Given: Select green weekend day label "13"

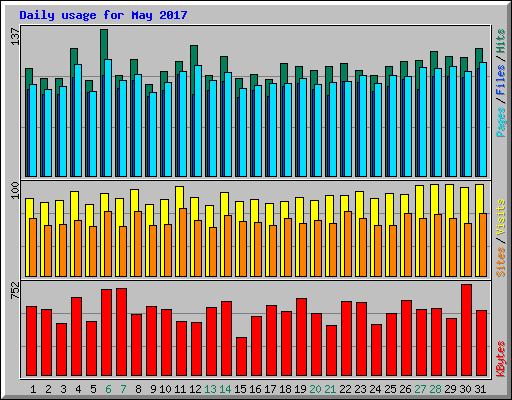Looking at the screenshot, I should 210,389.
